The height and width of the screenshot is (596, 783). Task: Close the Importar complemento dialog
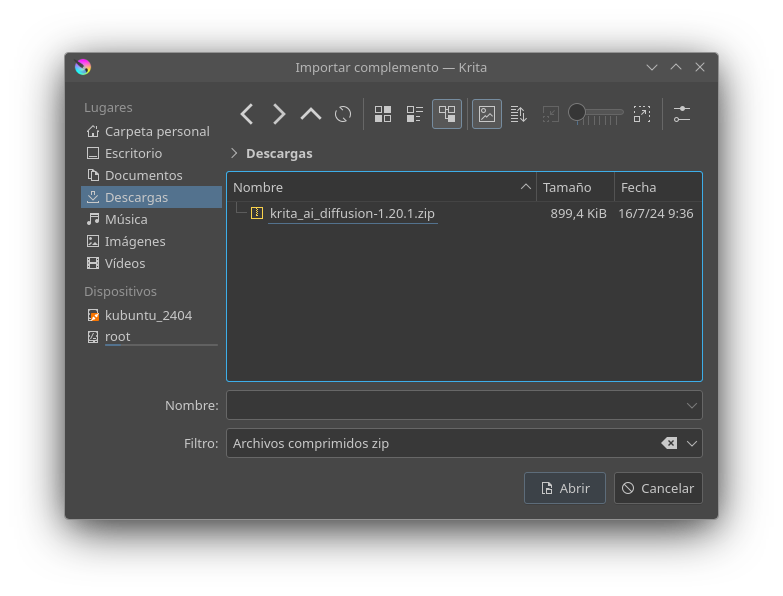(x=700, y=67)
